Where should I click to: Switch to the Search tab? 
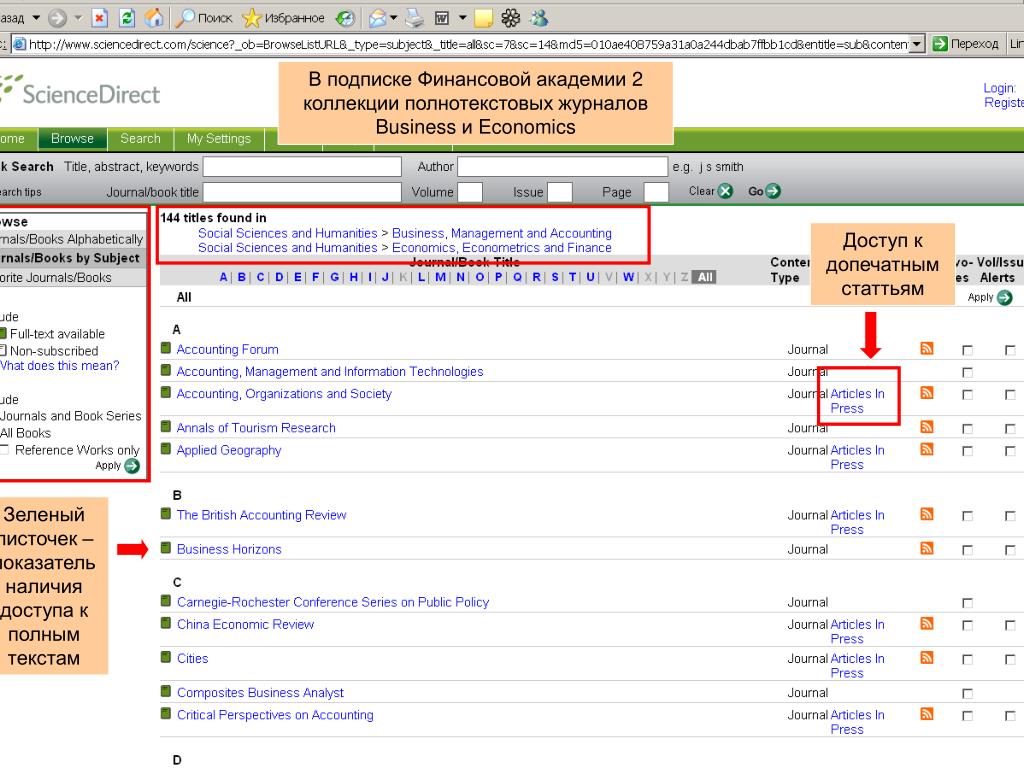140,138
